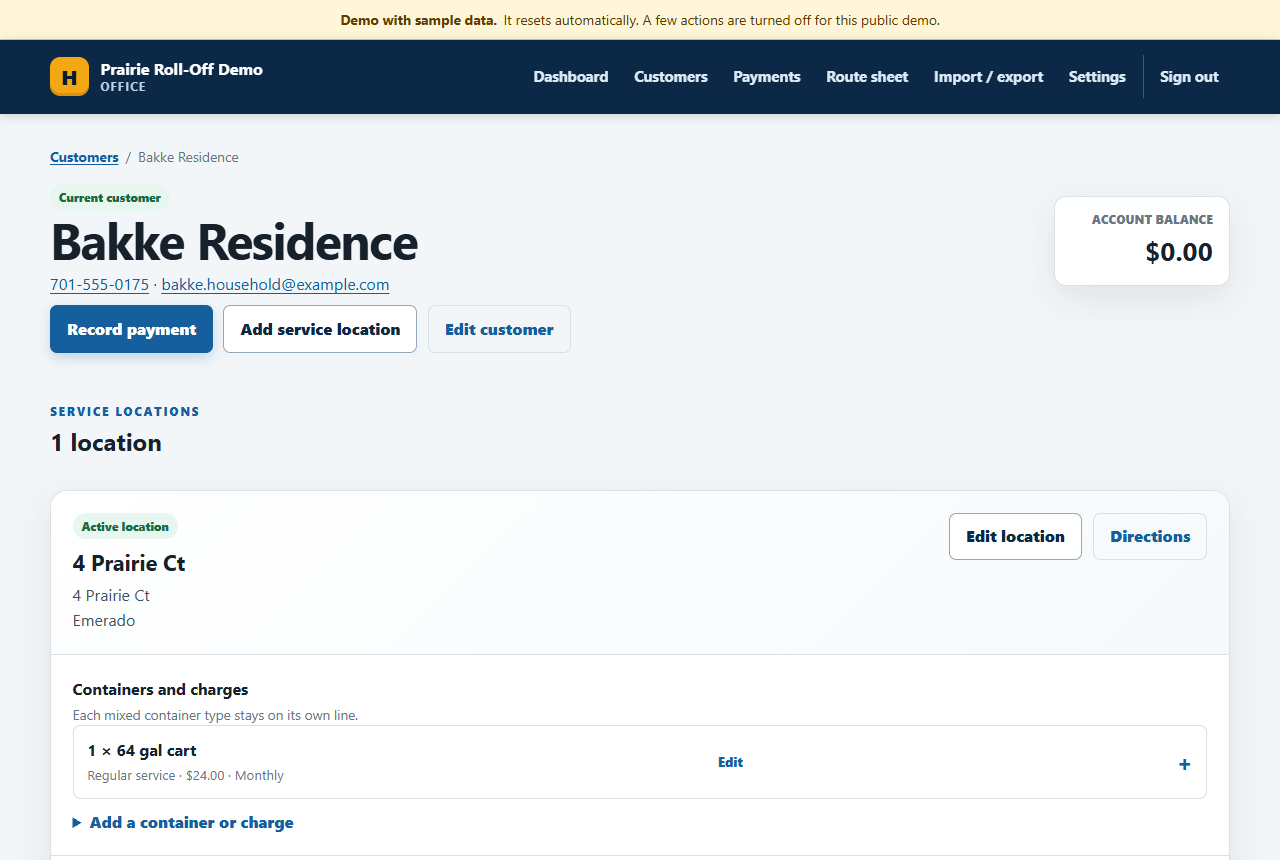The image size is (1280, 860).
Task: Open Settings from the top navigation
Action: pyautogui.click(x=1097, y=77)
